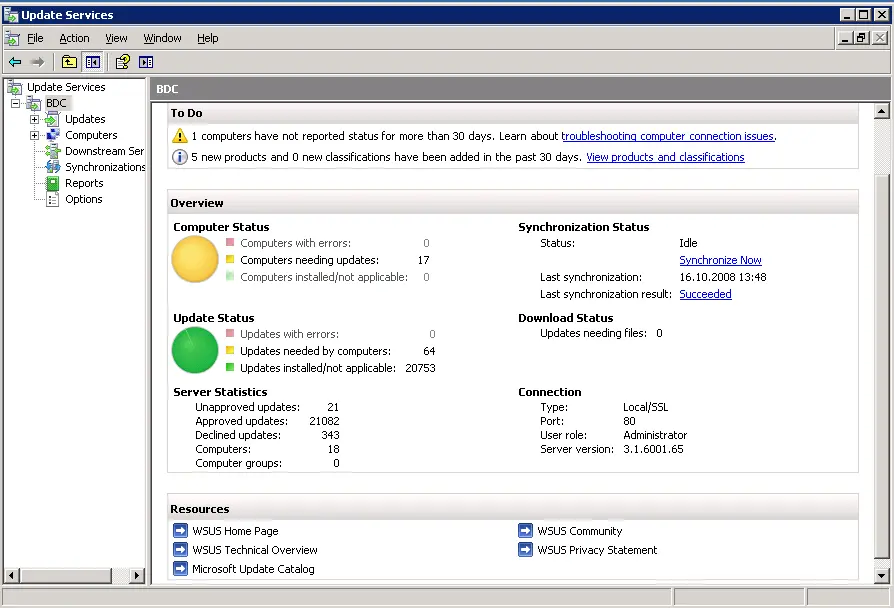Open the WSUS Community link
This screenshot has height=608, width=894.
579,531
